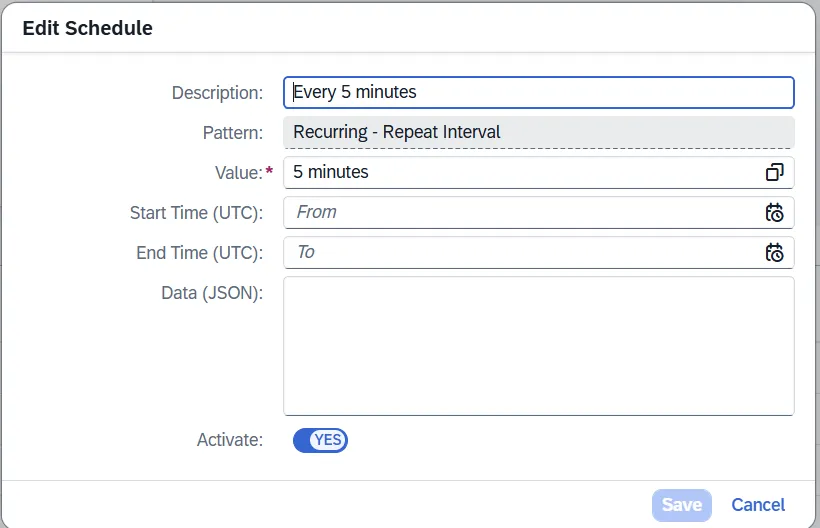Click the End Time (UTC) label
820x528 pixels.
[199, 253]
